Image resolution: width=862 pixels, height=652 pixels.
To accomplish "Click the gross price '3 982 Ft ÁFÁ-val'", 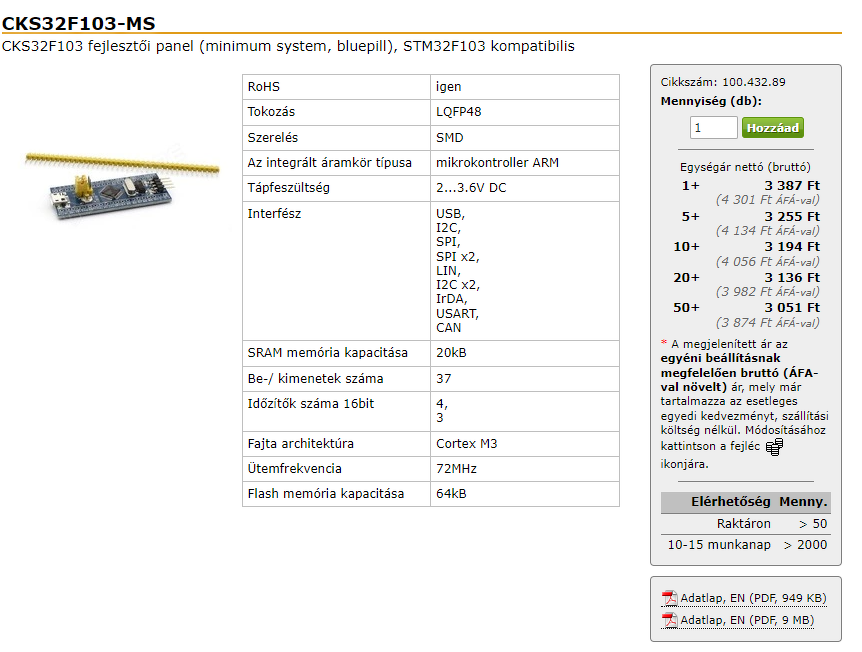I will click(x=767, y=292).
